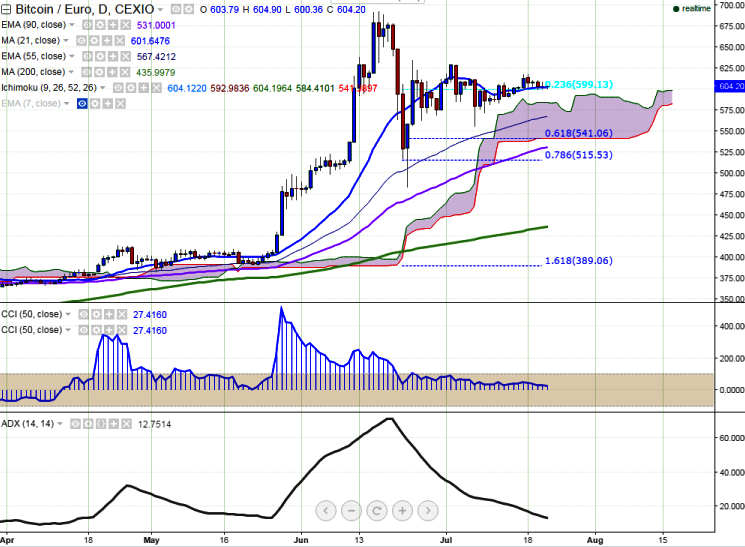Show the hidden EMA (7, close) line
Viewport: 745px width, 547px height.
click(x=82, y=104)
